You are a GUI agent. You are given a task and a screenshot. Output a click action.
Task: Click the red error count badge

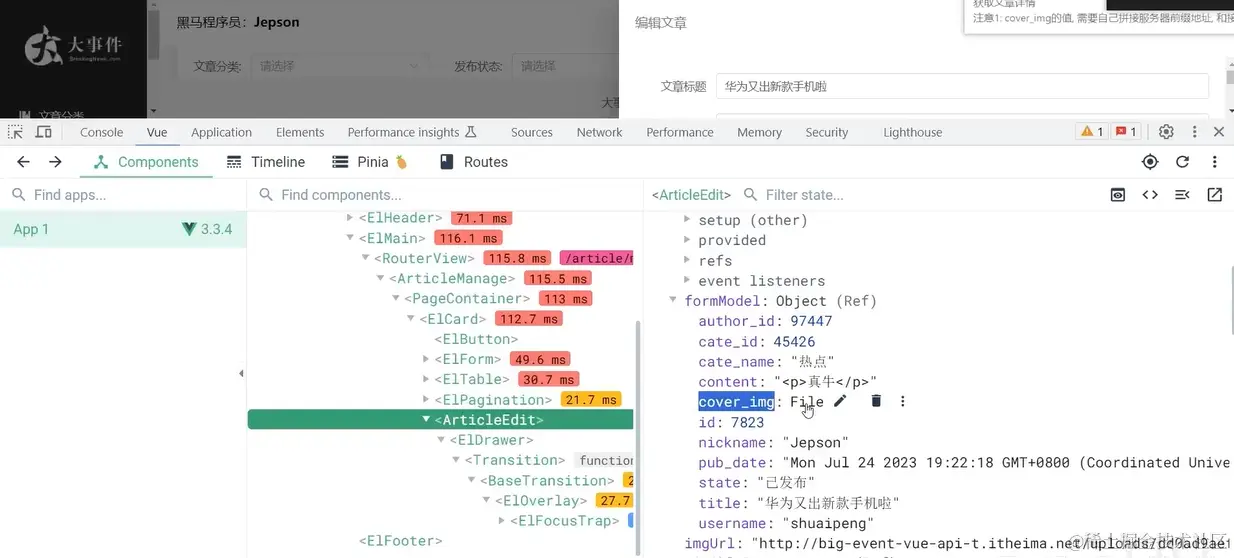point(1126,132)
